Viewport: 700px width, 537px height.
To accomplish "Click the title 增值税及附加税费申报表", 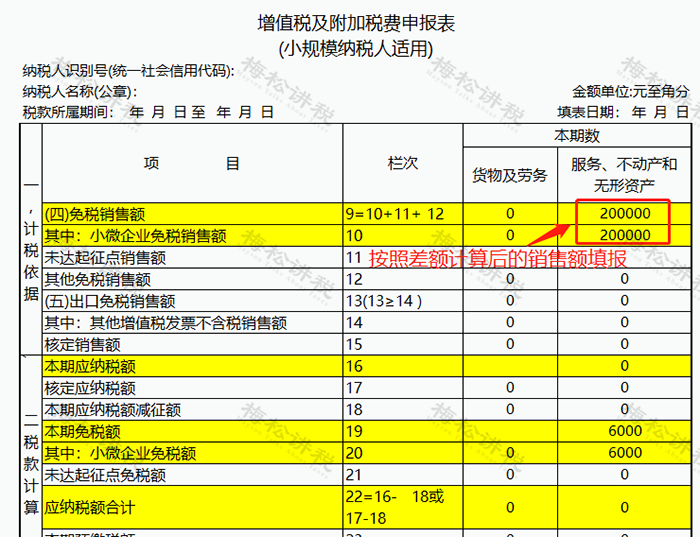I will [356, 23].
